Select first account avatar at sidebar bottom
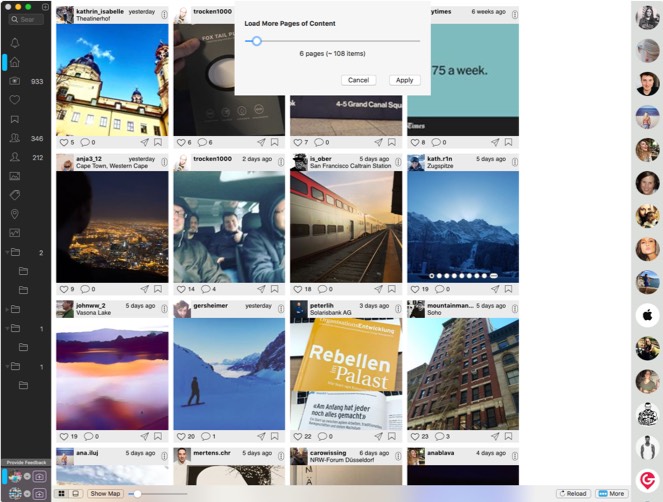Image resolution: width=663 pixels, height=502 pixels. [x=15, y=476]
